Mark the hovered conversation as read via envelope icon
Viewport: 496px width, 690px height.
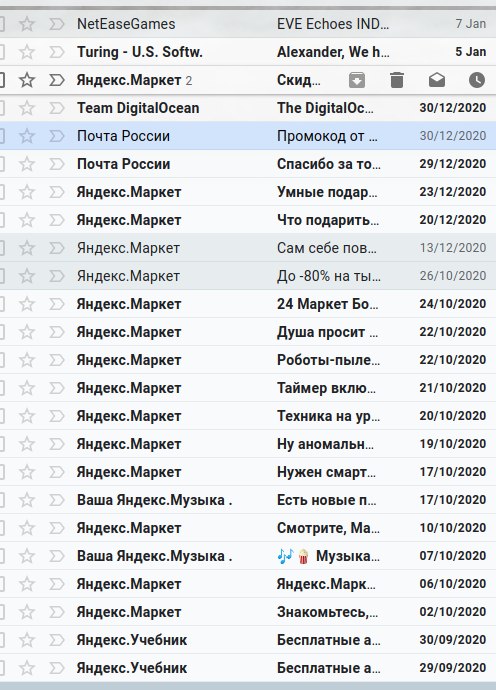point(437,80)
